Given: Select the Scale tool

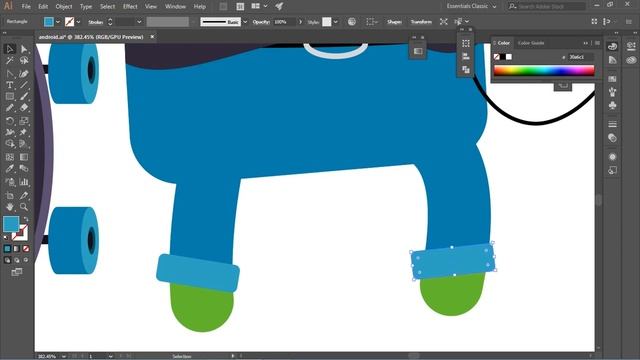Looking at the screenshot, I should coord(24,121).
